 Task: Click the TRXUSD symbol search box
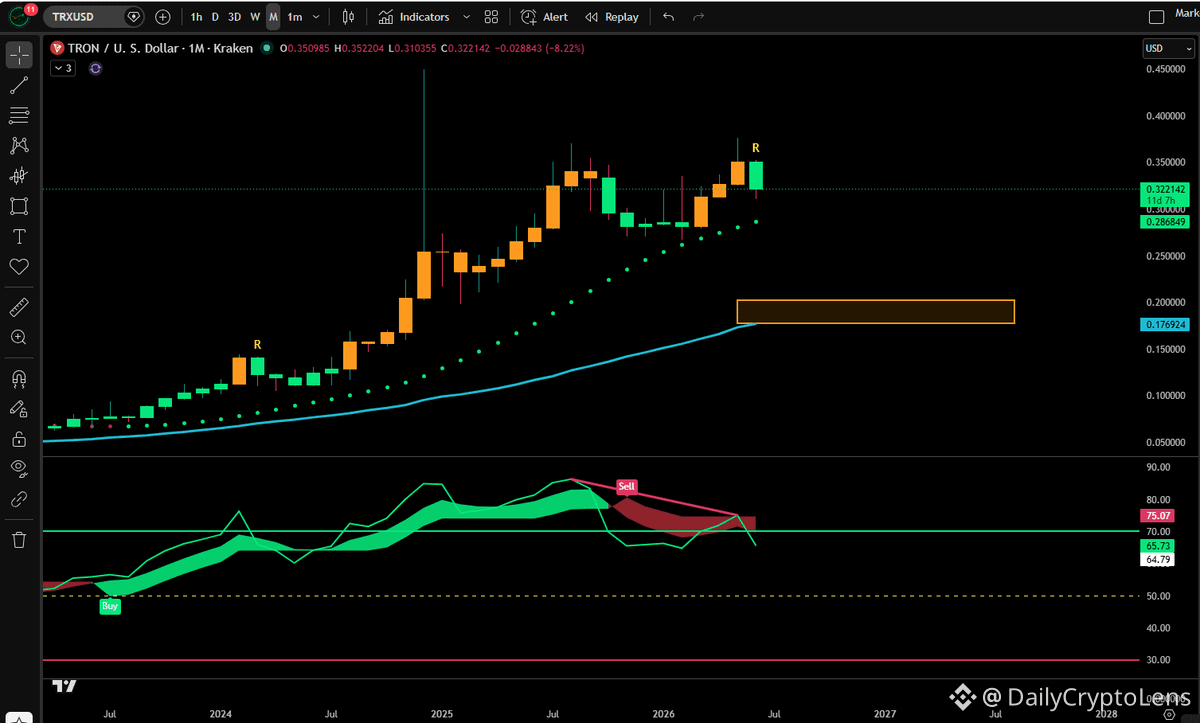coord(94,17)
